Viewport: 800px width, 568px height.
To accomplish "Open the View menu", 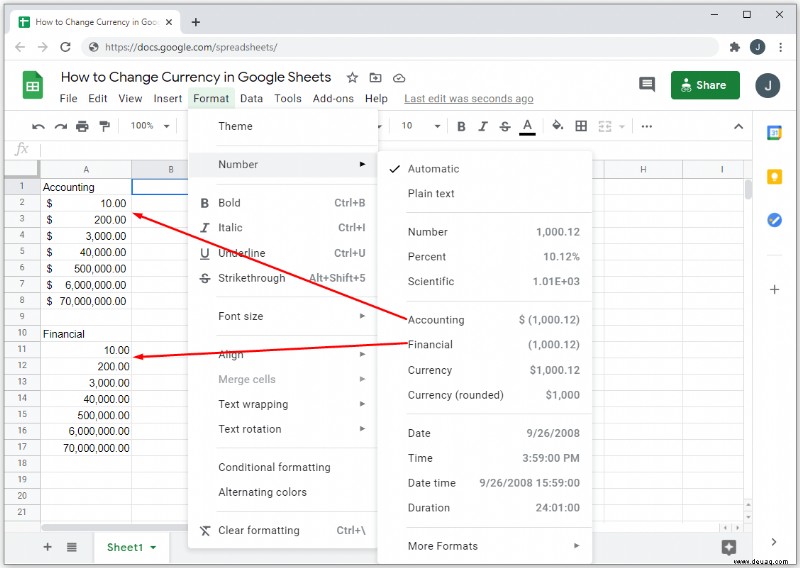I will [x=130, y=98].
